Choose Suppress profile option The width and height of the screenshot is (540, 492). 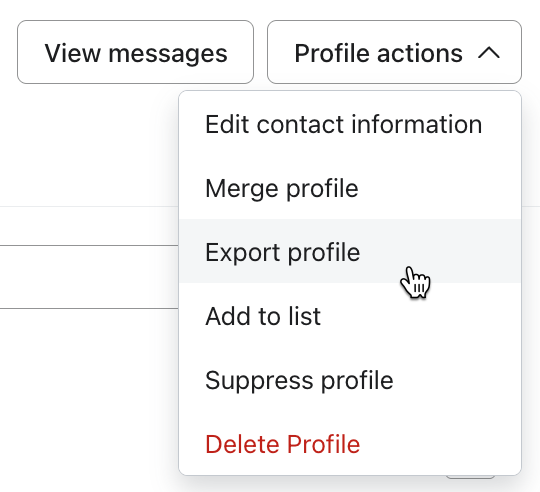click(x=350, y=380)
